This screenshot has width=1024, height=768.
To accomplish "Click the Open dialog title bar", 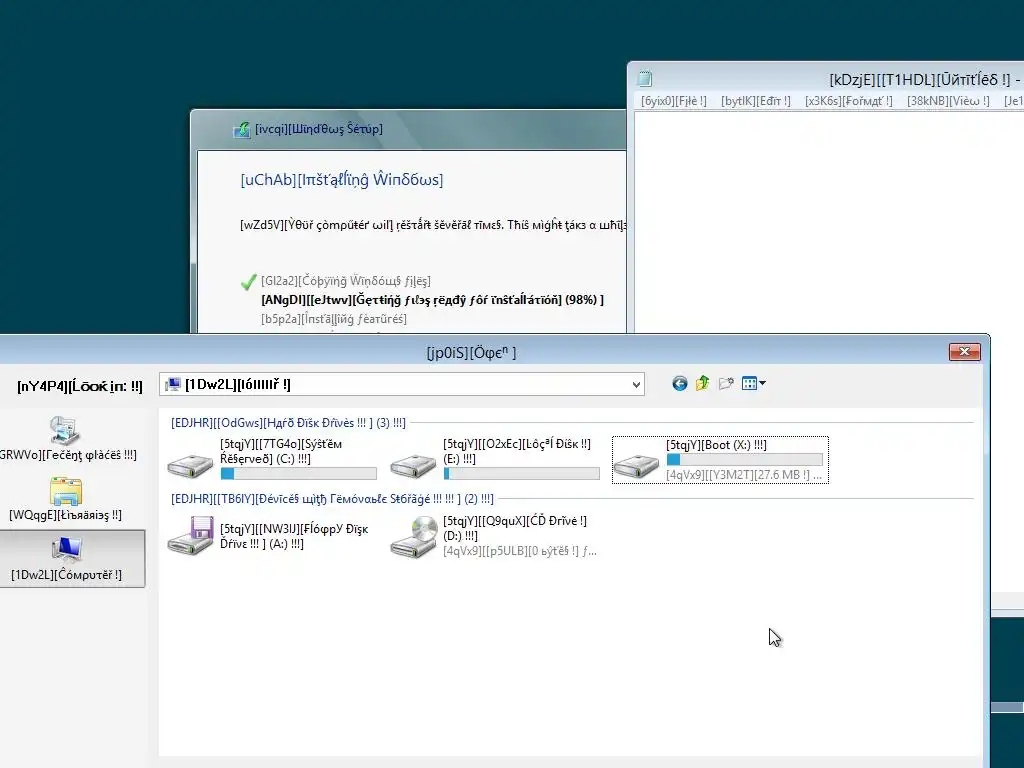I will point(471,353).
